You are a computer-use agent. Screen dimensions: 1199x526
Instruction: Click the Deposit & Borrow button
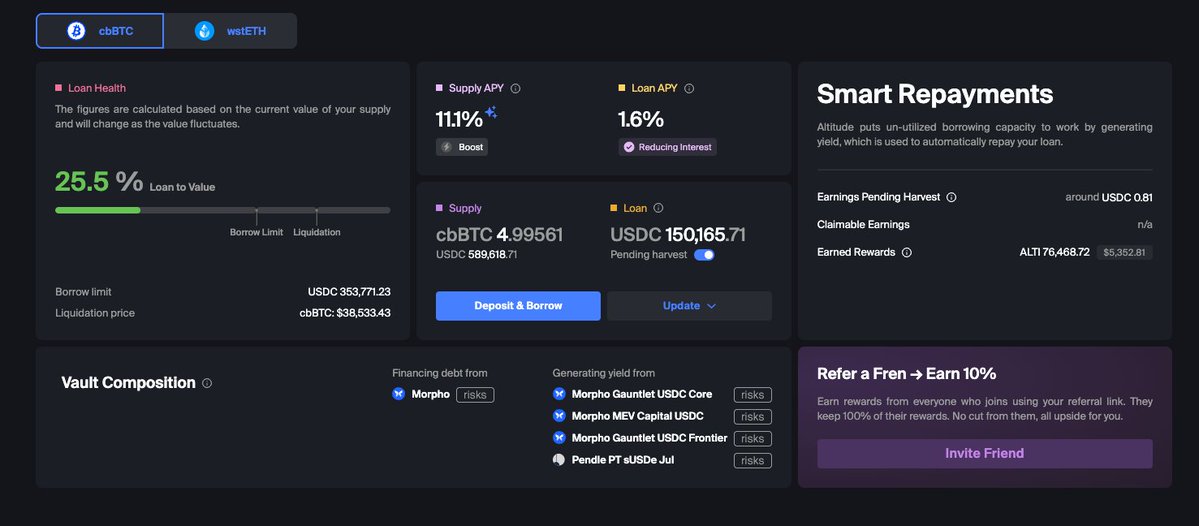click(518, 306)
